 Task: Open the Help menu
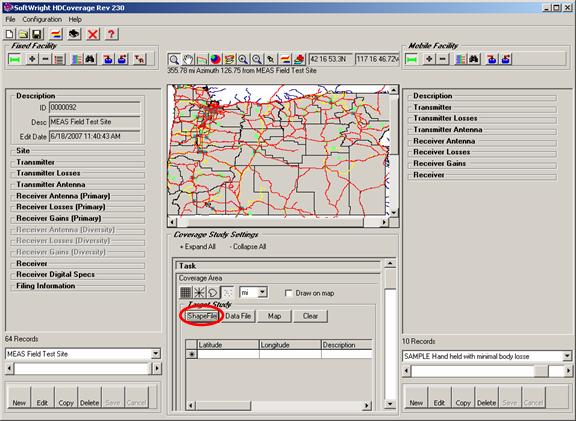coord(75,19)
